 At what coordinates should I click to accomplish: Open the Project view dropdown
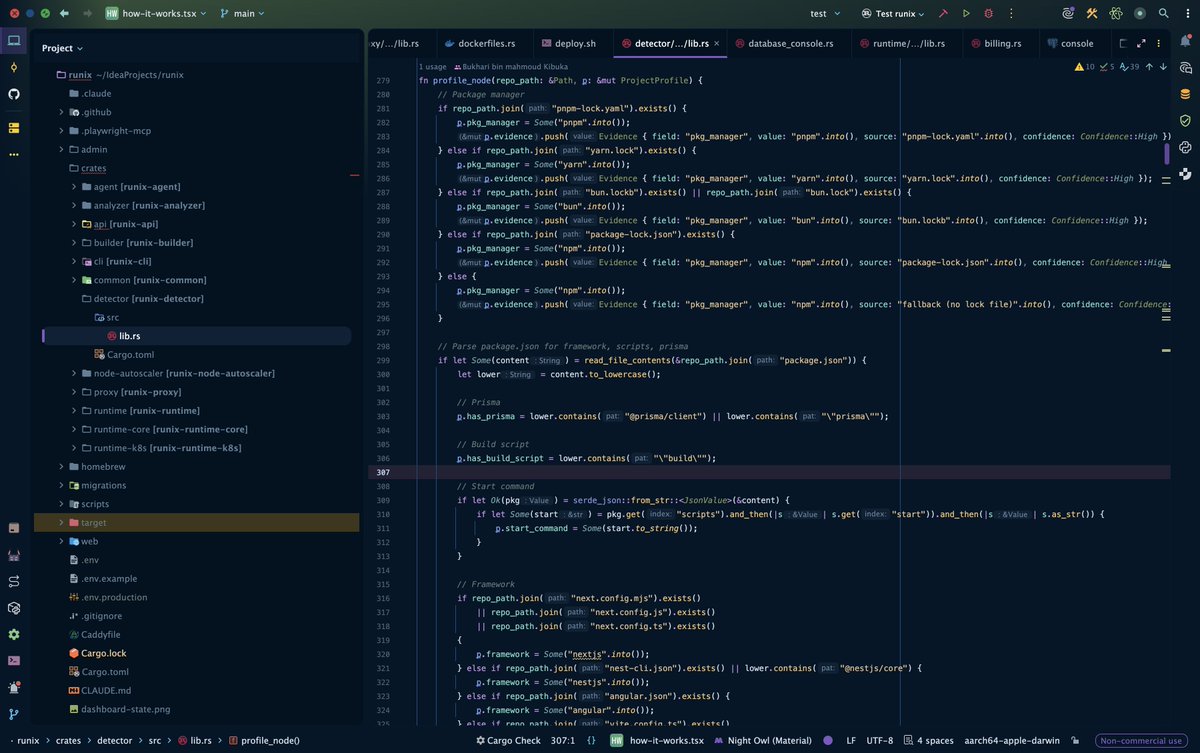pos(63,48)
